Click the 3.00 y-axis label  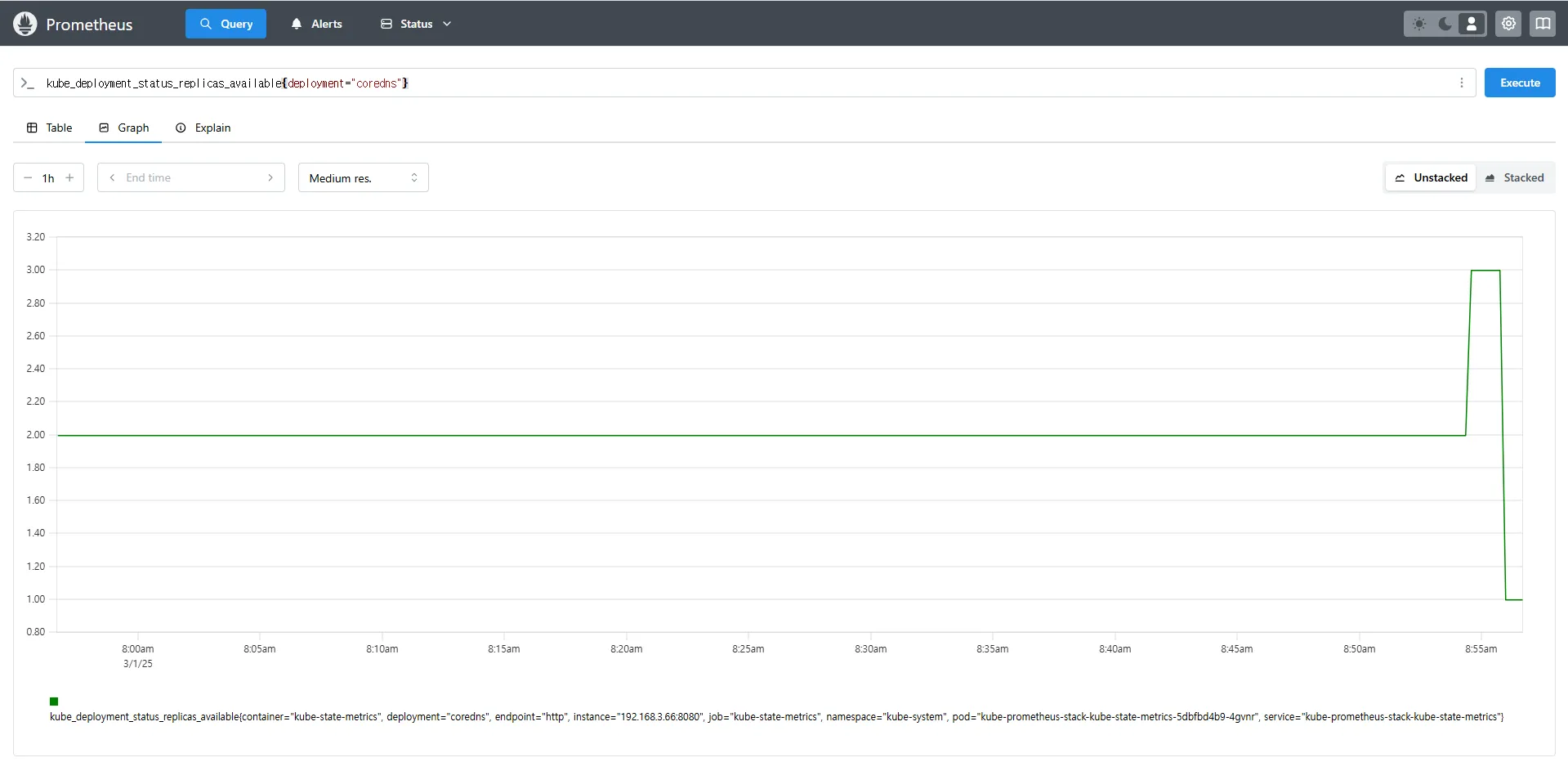tap(35, 270)
